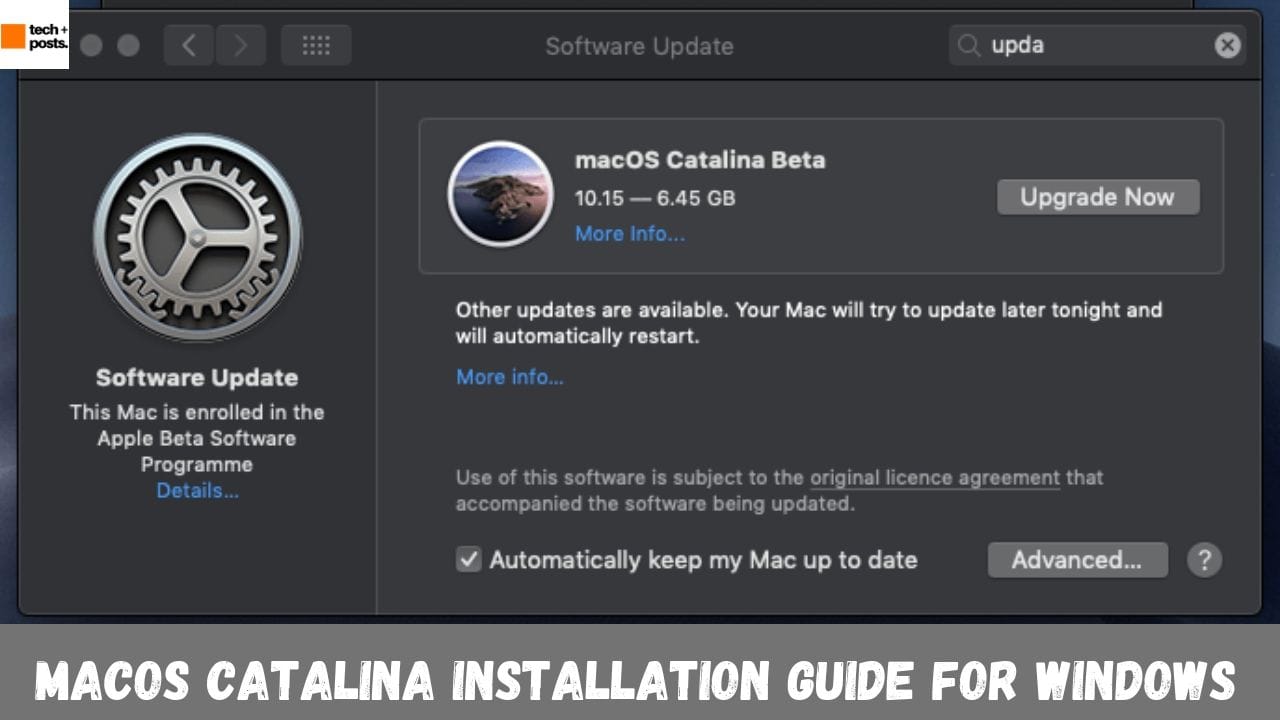Click the magnifying glass search icon
This screenshot has width=1280, height=720.
click(969, 45)
